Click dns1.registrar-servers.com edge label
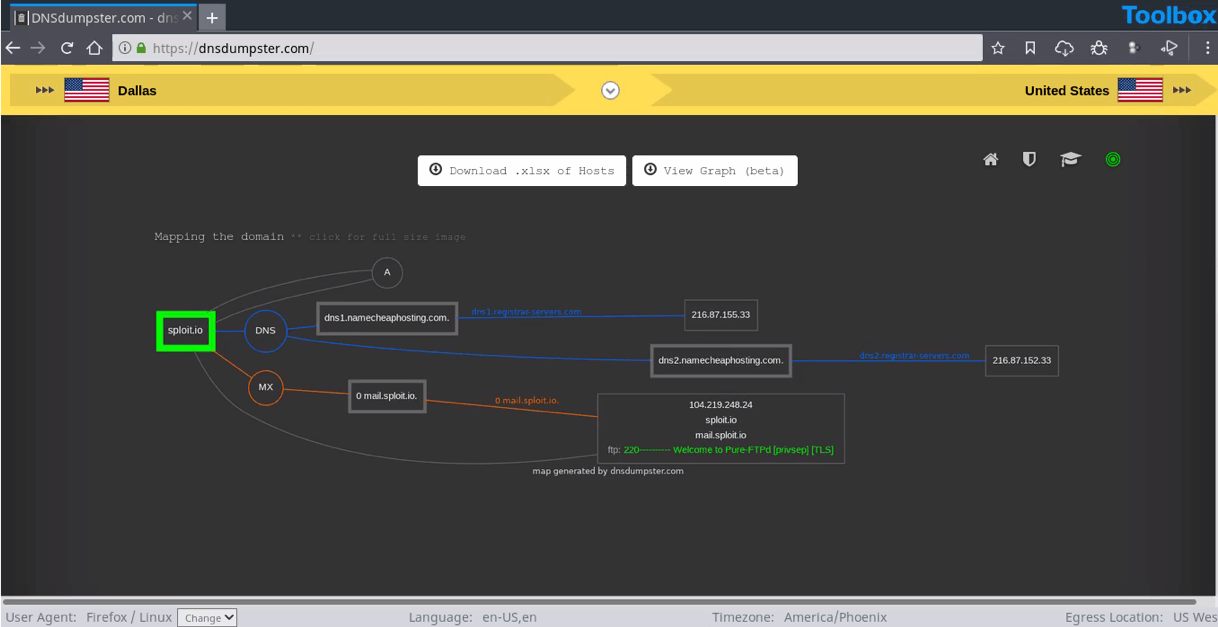The width and height of the screenshot is (1218, 627). click(x=526, y=312)
